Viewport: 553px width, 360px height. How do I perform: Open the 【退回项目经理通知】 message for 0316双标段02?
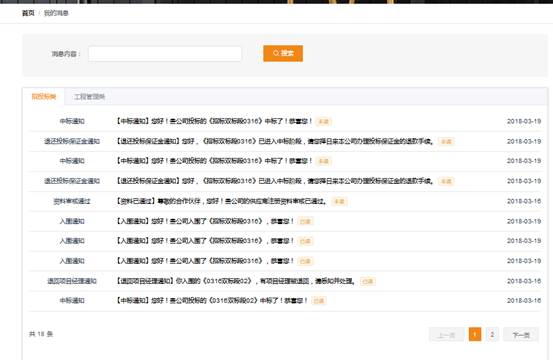(235, 281)
